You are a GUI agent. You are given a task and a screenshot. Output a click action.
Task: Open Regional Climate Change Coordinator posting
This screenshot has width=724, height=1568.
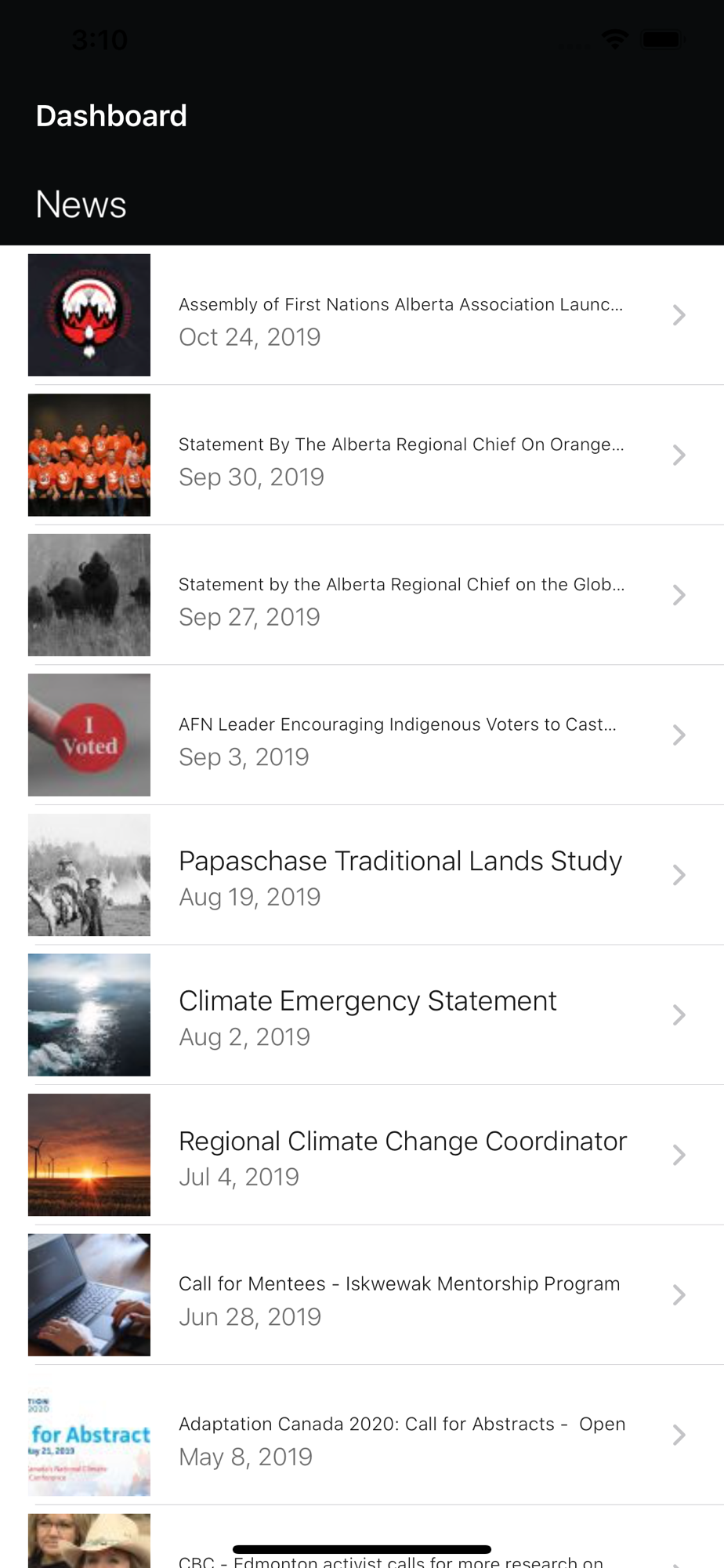[403, 1142]
